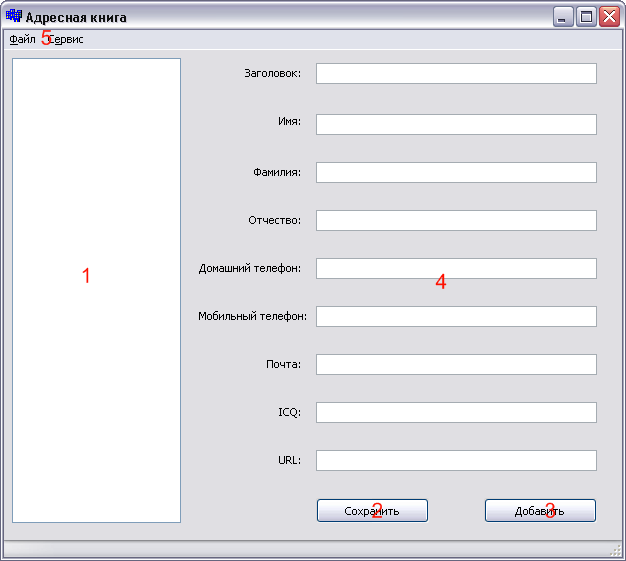Screen dimensions: 626x561
Task: Click the Почта: label
Action: (x=283, y=364)
